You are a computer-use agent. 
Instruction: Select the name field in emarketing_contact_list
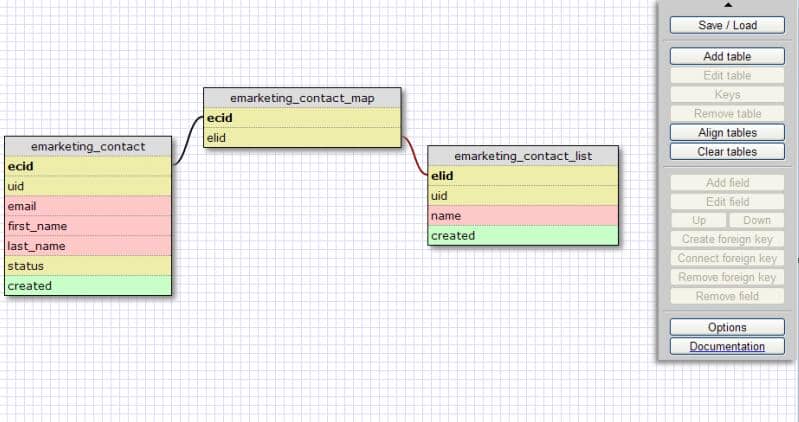(x=523, y=216)
